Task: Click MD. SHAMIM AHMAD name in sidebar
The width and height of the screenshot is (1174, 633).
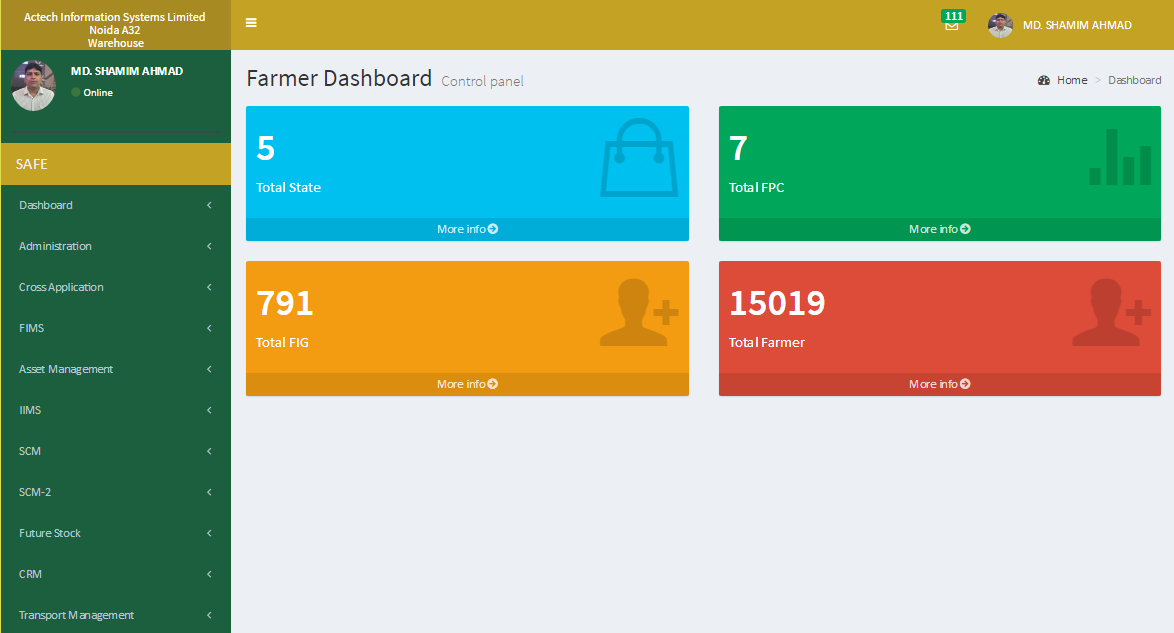Action: (x=127, y=71)
